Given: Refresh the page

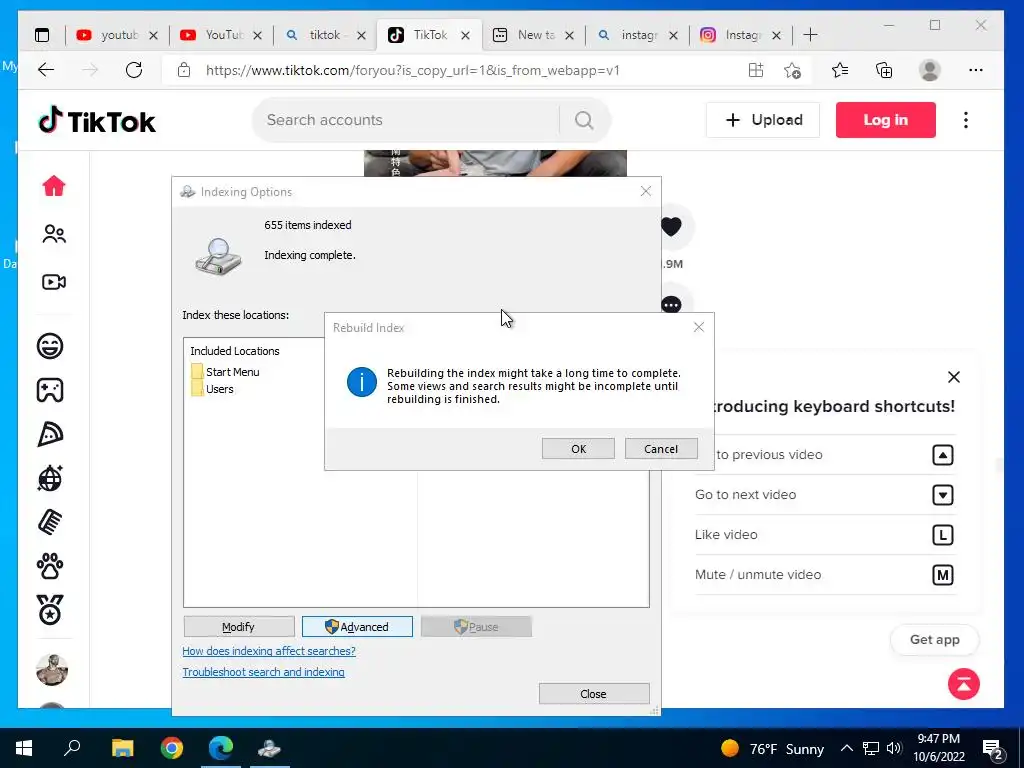Looking at the screenshot, I should click(134, 70).
